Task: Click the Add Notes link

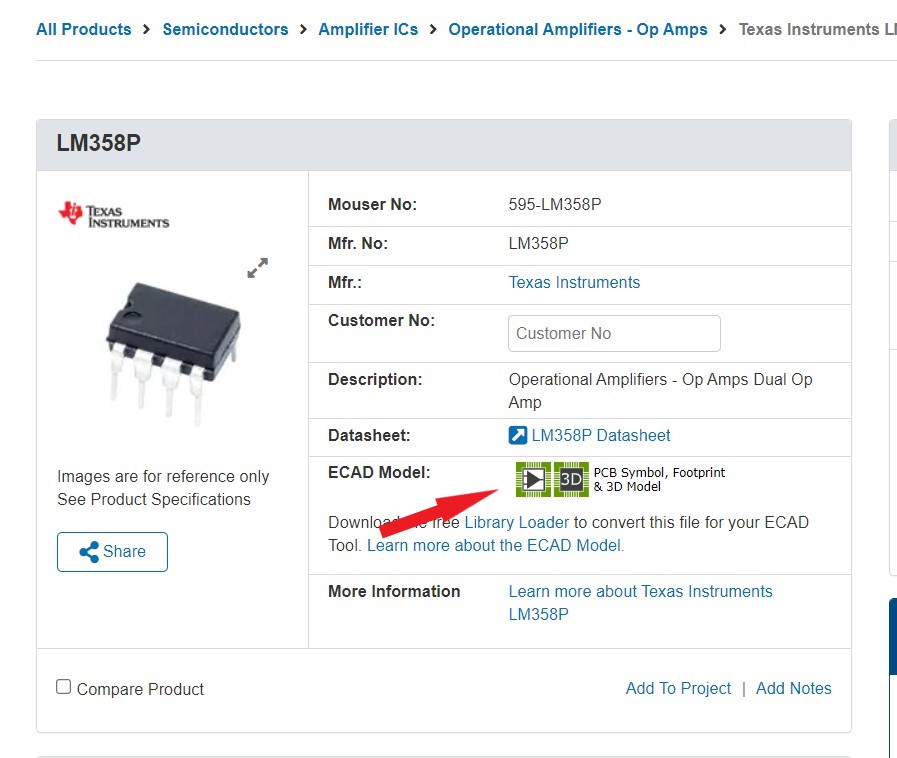Action: (x=793, y=688)
